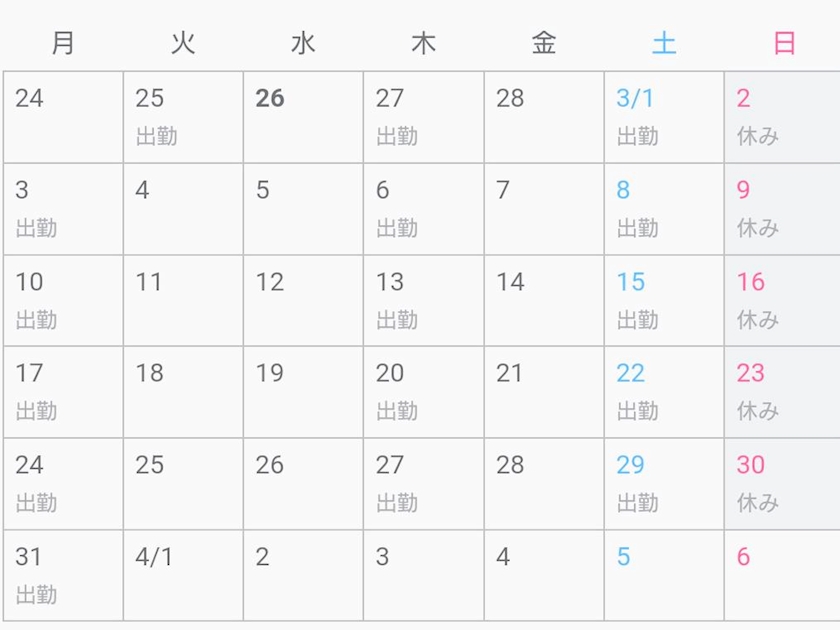Image resolution: width=840 pixels, height=630 pixels.
Task: Click Saturday the 22nd
Action: coord(664,392)
